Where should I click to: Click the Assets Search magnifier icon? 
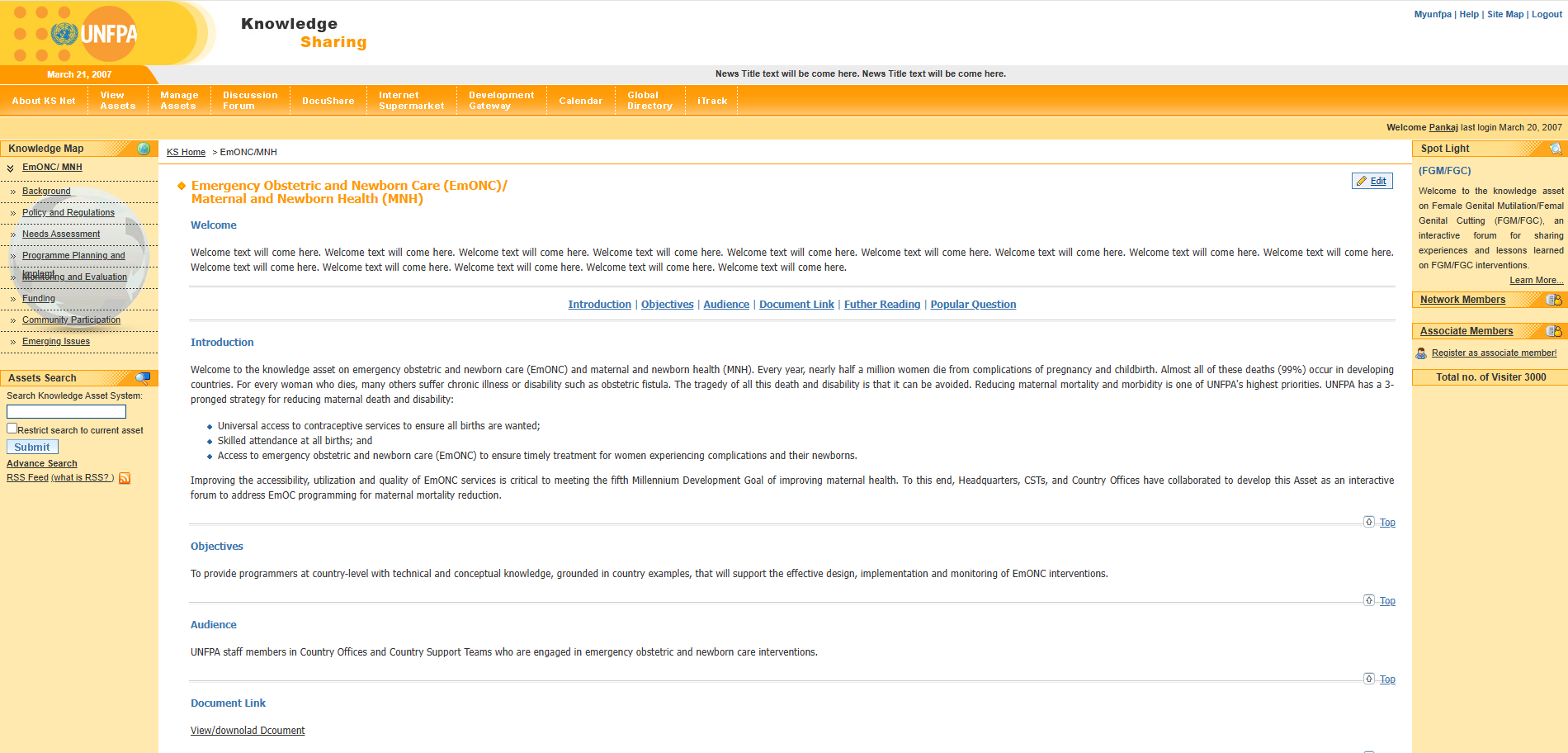point(143,378)
